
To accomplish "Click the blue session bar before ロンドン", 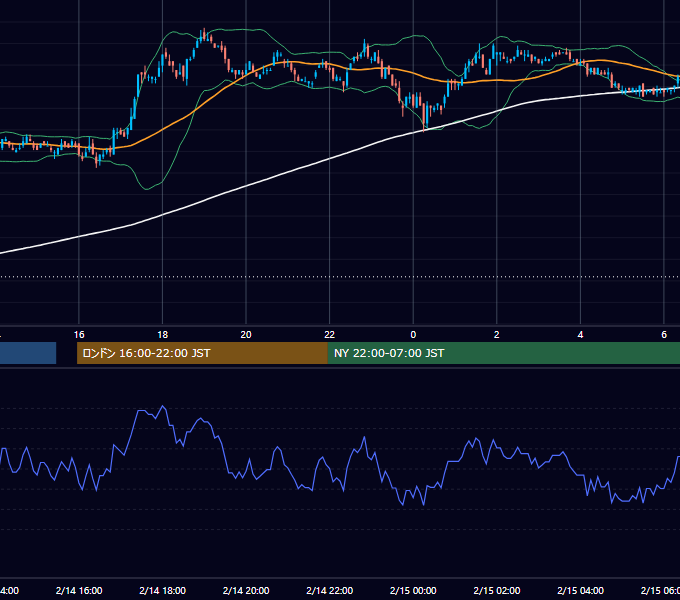I will [x=28, y=353].
